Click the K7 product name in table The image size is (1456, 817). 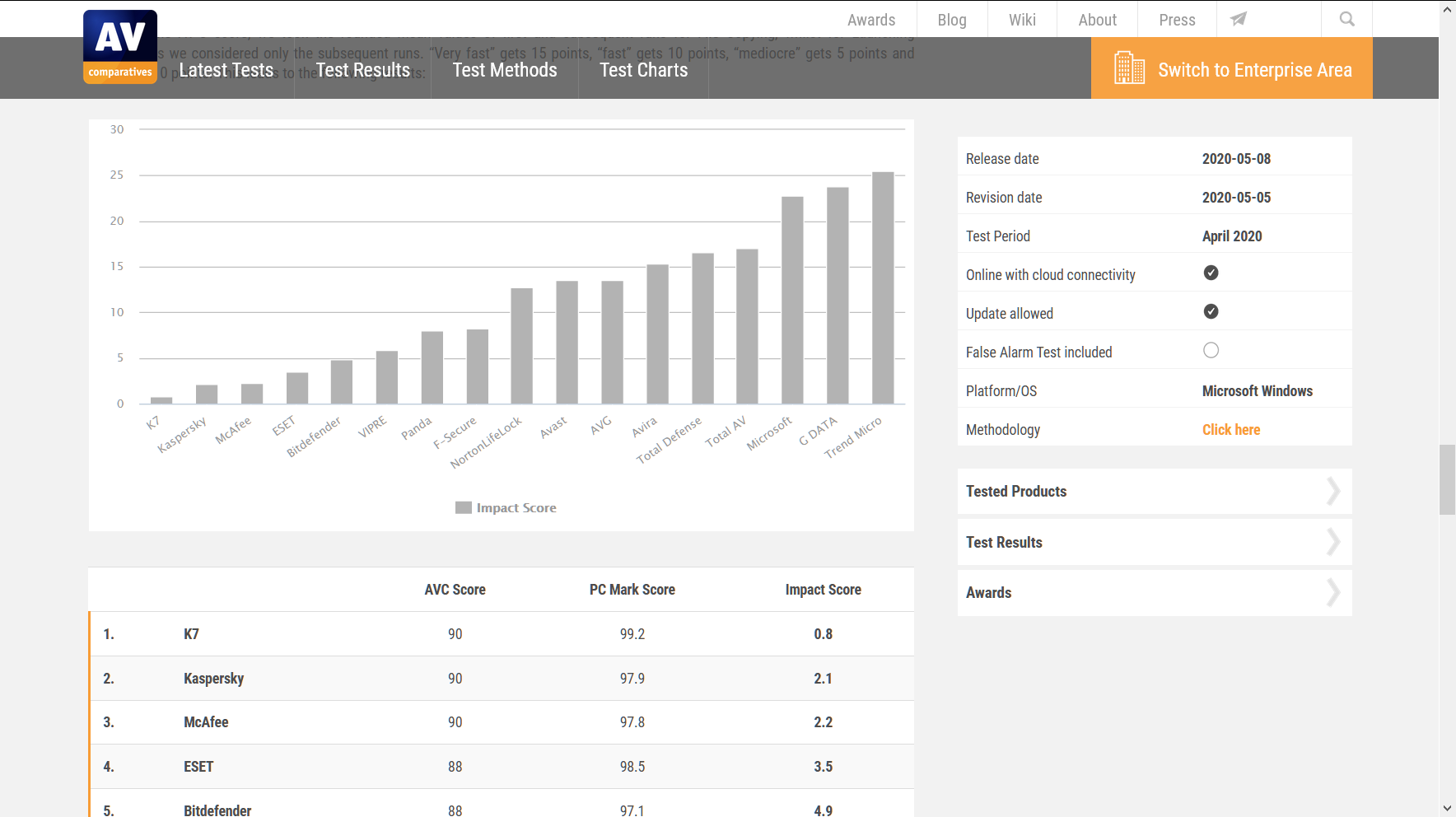[x=191, y=634]
